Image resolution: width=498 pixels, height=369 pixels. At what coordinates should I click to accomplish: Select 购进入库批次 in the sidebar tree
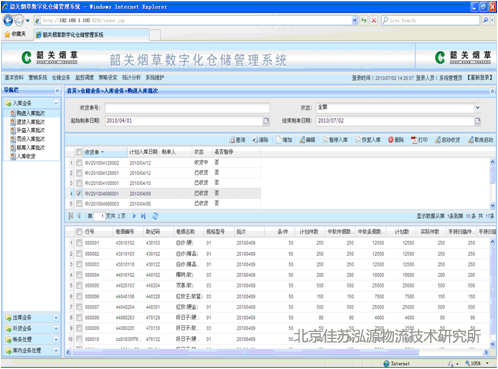pos(31,113)
